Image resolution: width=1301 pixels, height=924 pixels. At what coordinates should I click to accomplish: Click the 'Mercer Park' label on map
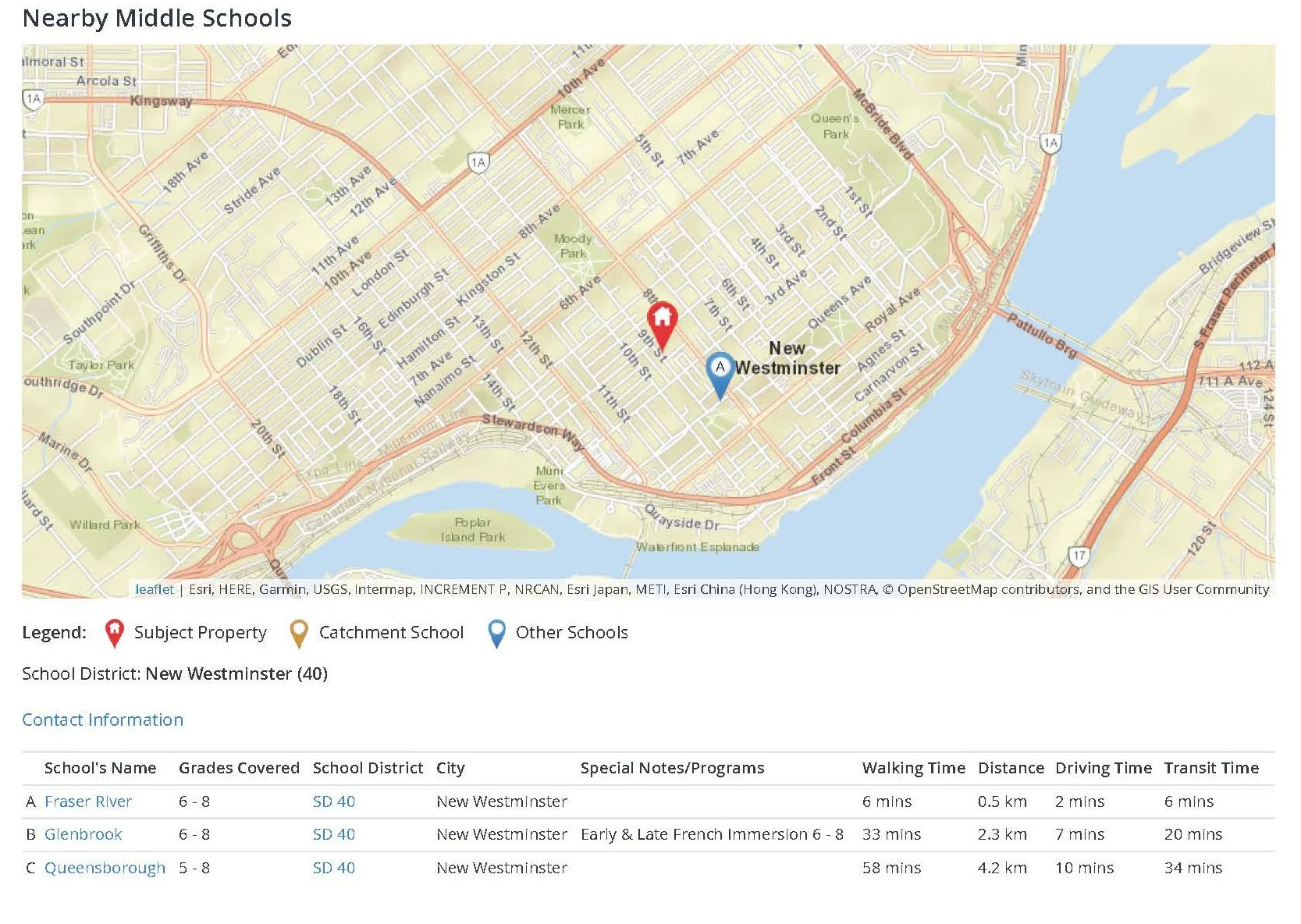571,117
